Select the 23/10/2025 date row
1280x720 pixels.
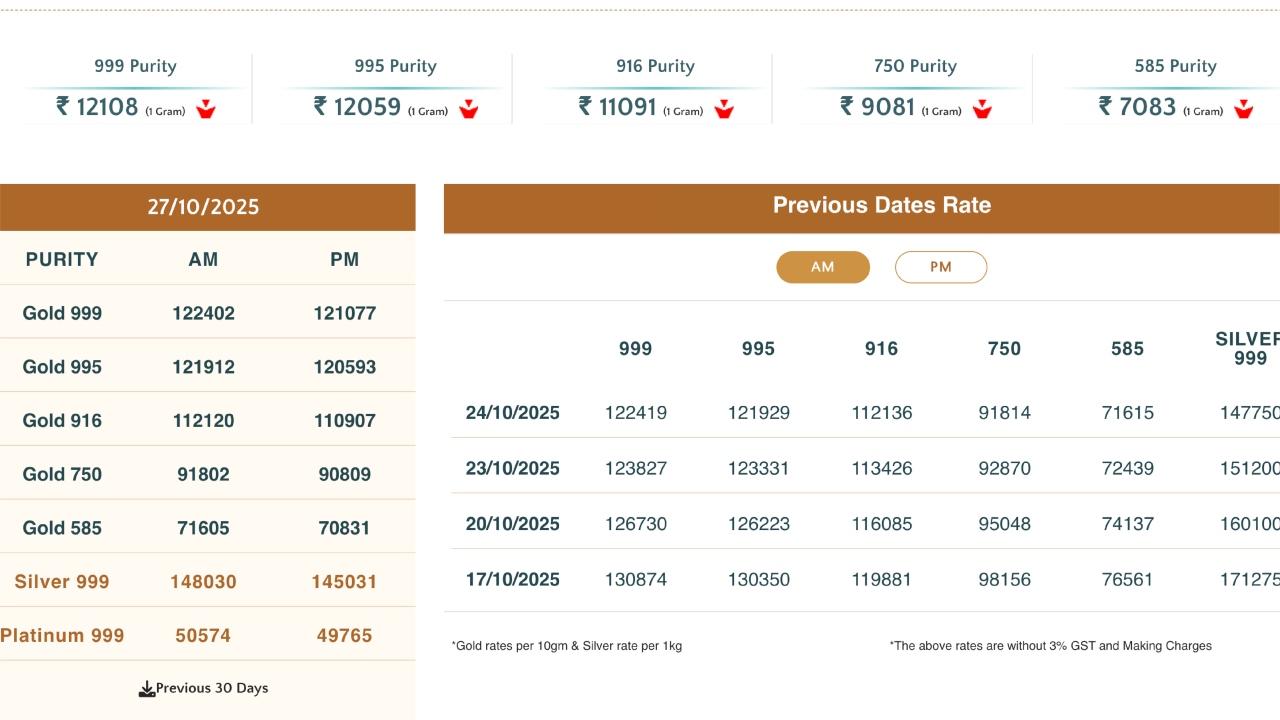(x=513, y=468)
